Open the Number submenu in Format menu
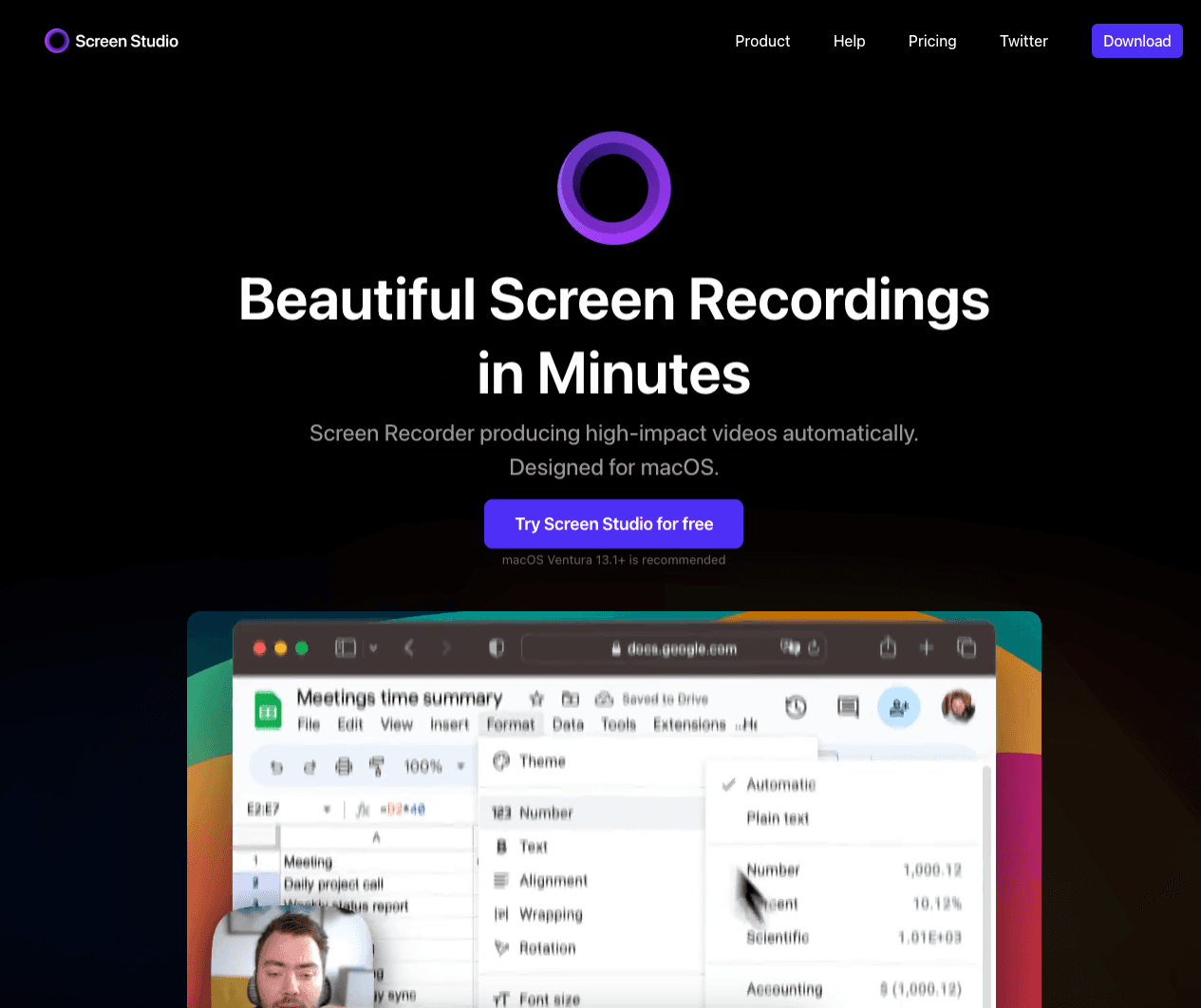Screen dimensions: 1201x1008 point(591,812)
